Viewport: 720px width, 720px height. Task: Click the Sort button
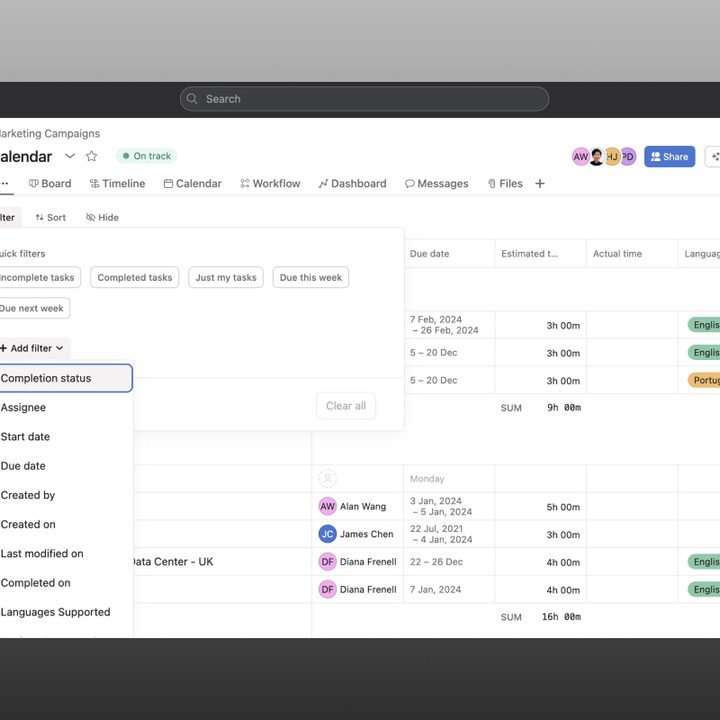[x=51, y=218]
